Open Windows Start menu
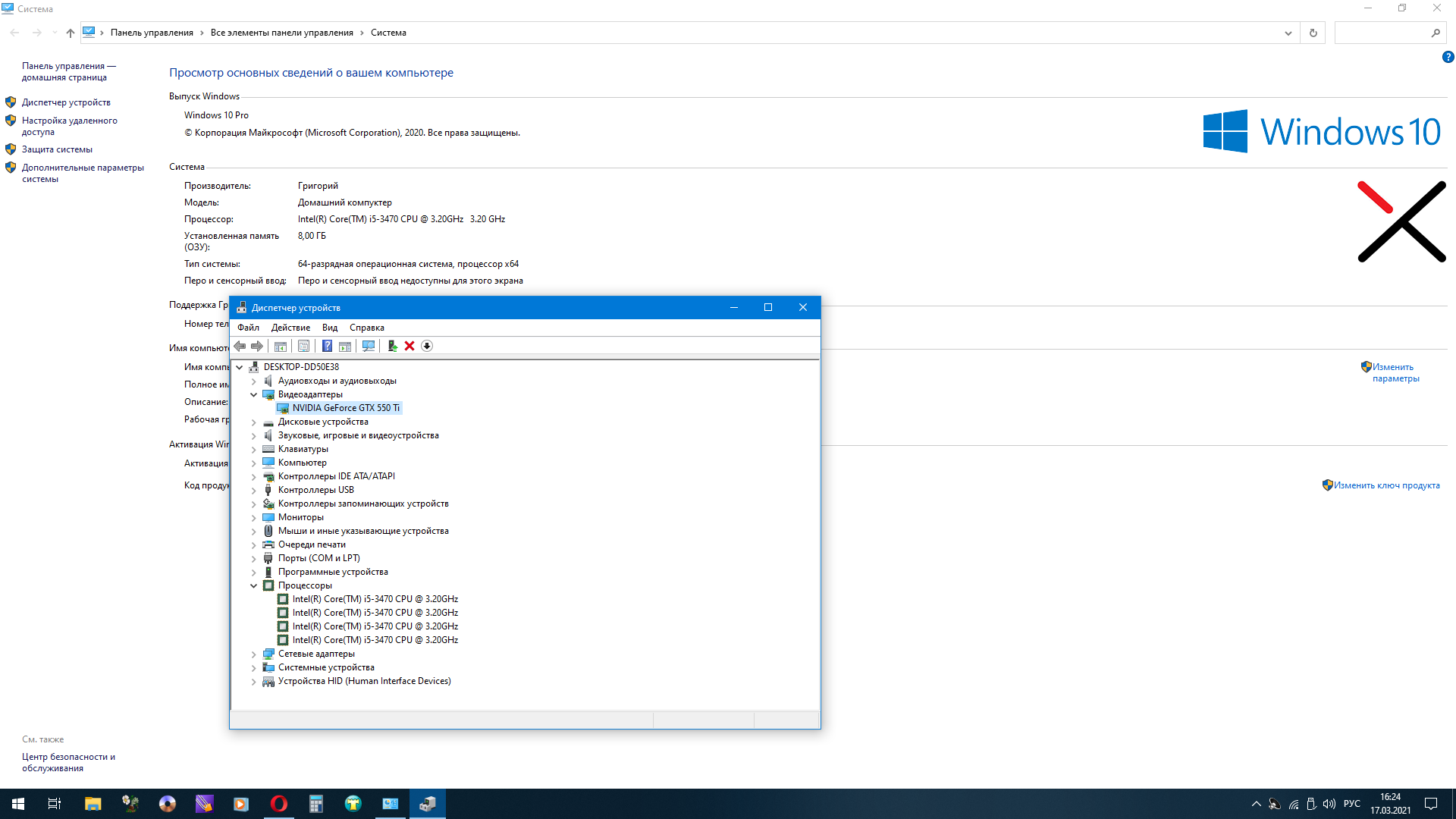 (x=18, y=804)
